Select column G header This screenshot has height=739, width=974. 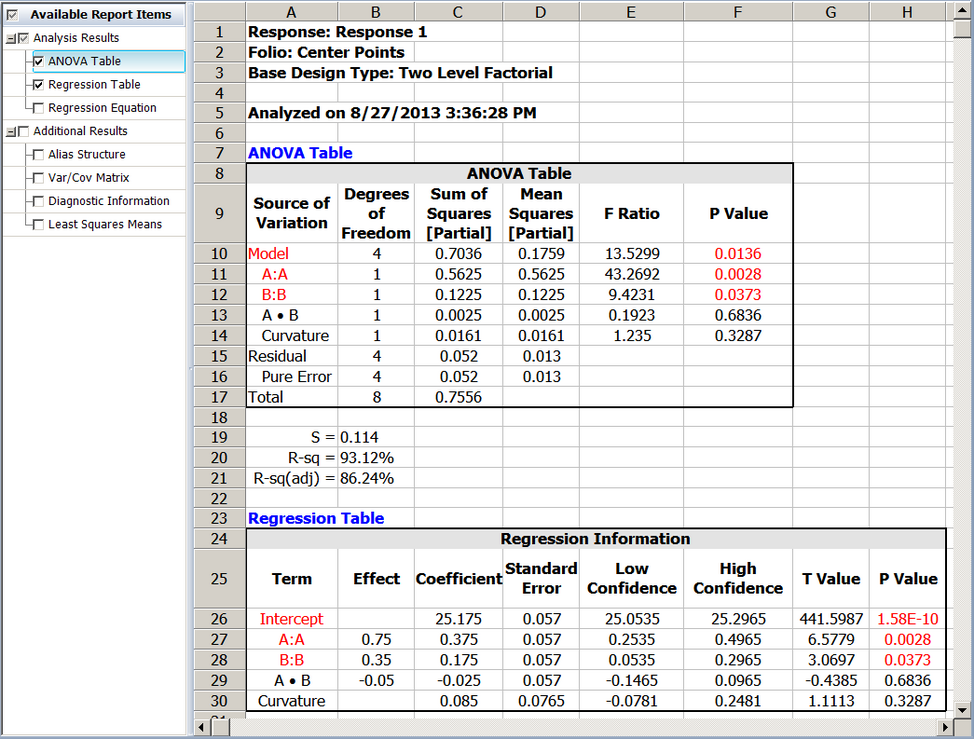click(x=831, y=12)
